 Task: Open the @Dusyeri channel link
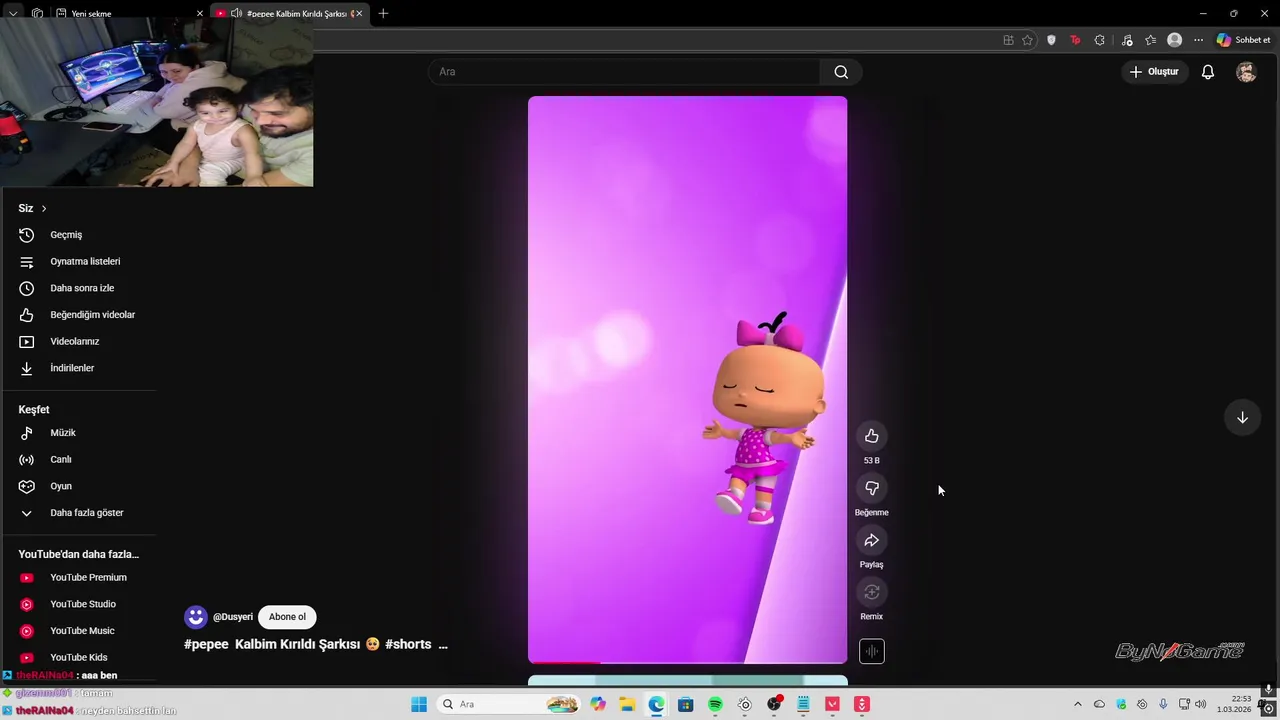click(233, 617)
